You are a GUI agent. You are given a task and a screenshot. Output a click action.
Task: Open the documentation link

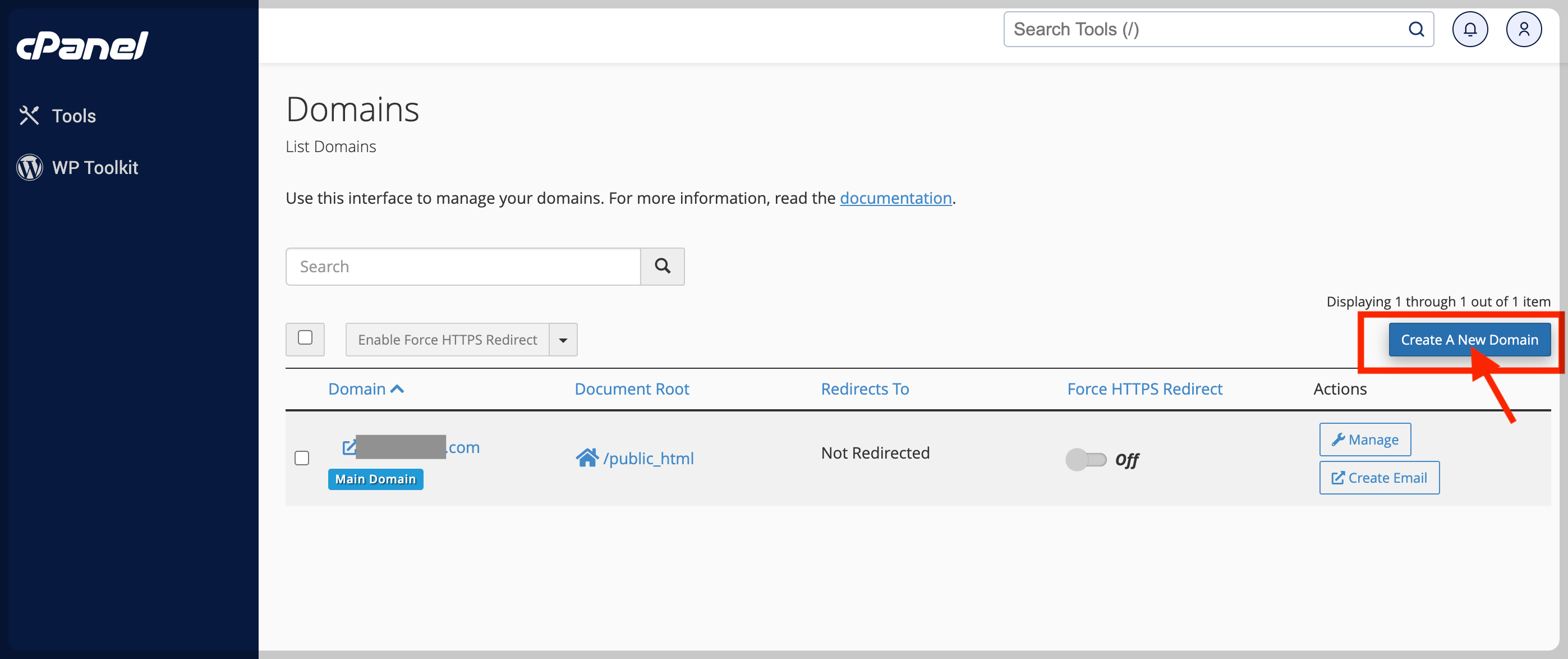click(x=895, y=198)
